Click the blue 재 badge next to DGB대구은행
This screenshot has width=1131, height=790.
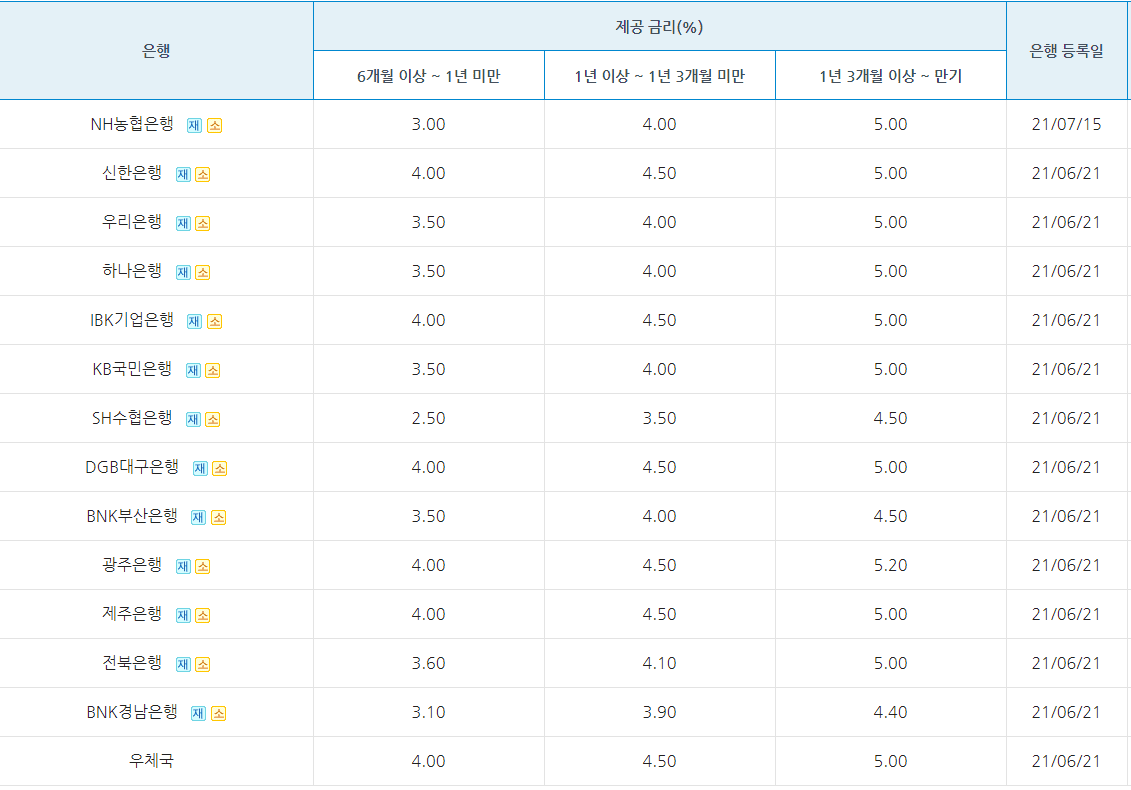click(200, 469)
